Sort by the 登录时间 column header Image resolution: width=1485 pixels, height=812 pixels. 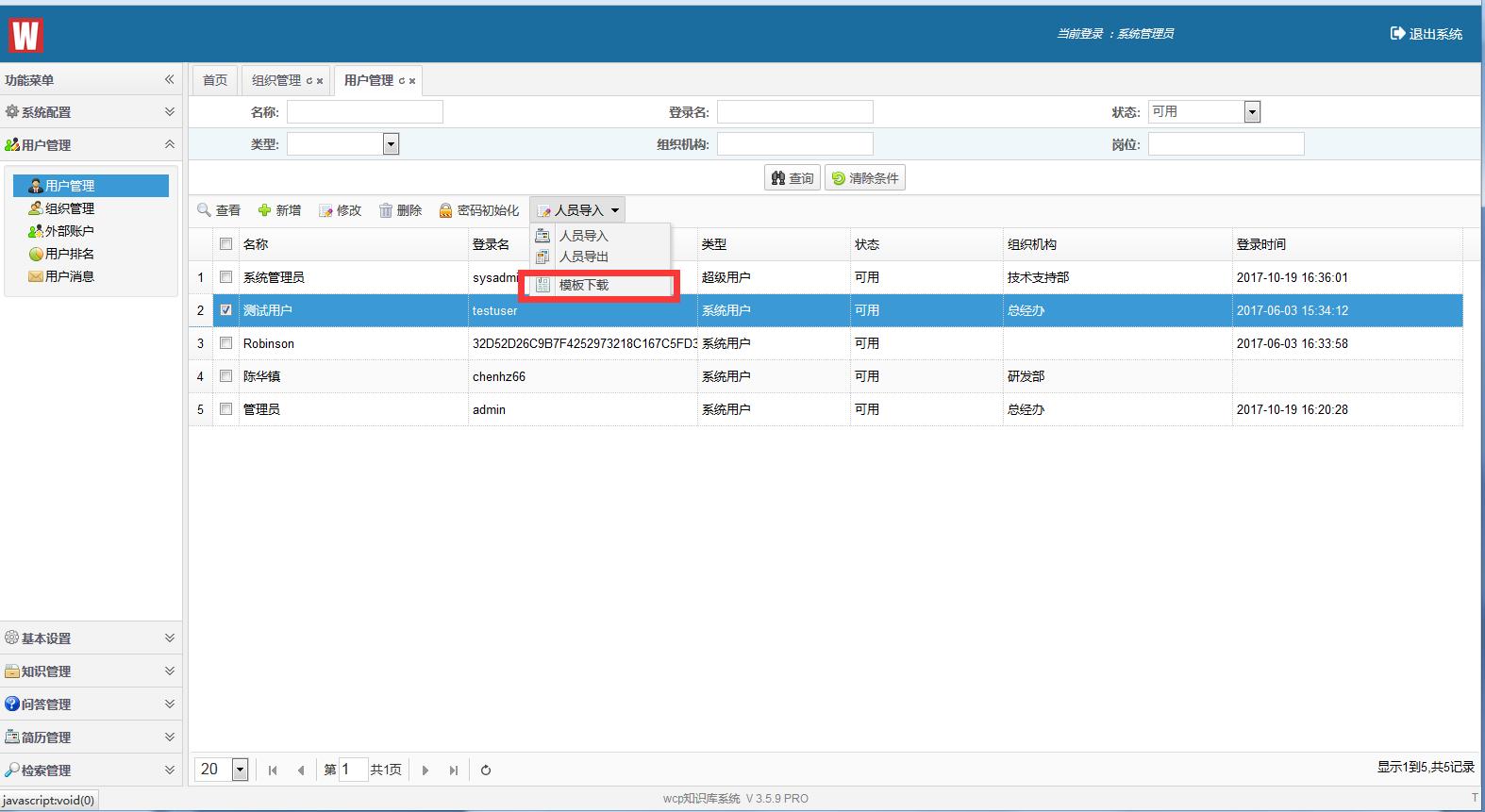click(x=1347, y=244)
